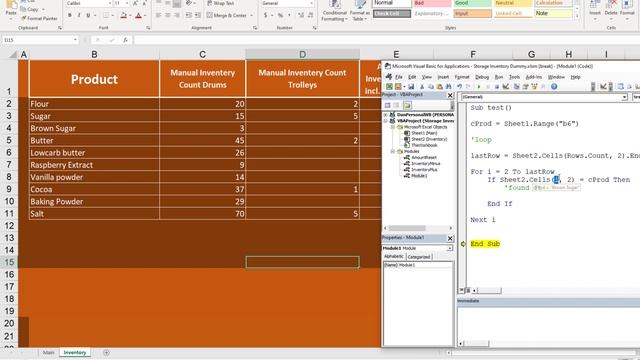Expand the DanPersonalWB project node
640x360 pixels.
tap(386, 115)
